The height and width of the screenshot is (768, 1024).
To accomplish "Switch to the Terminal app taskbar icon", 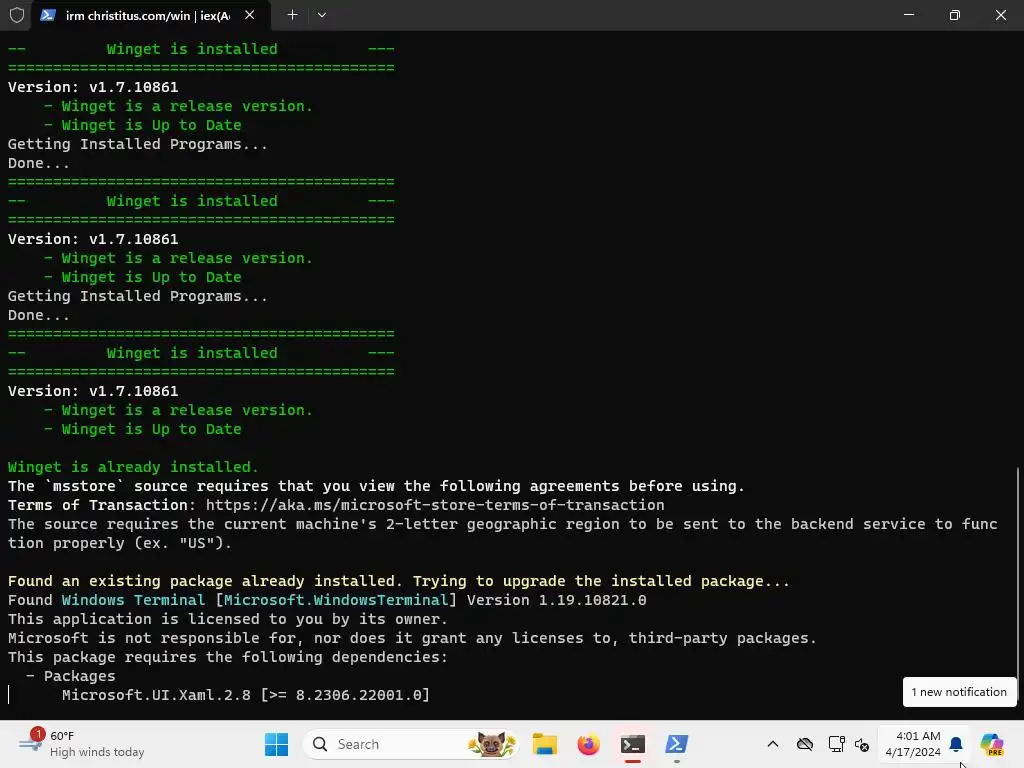I will tap(632, 744).
